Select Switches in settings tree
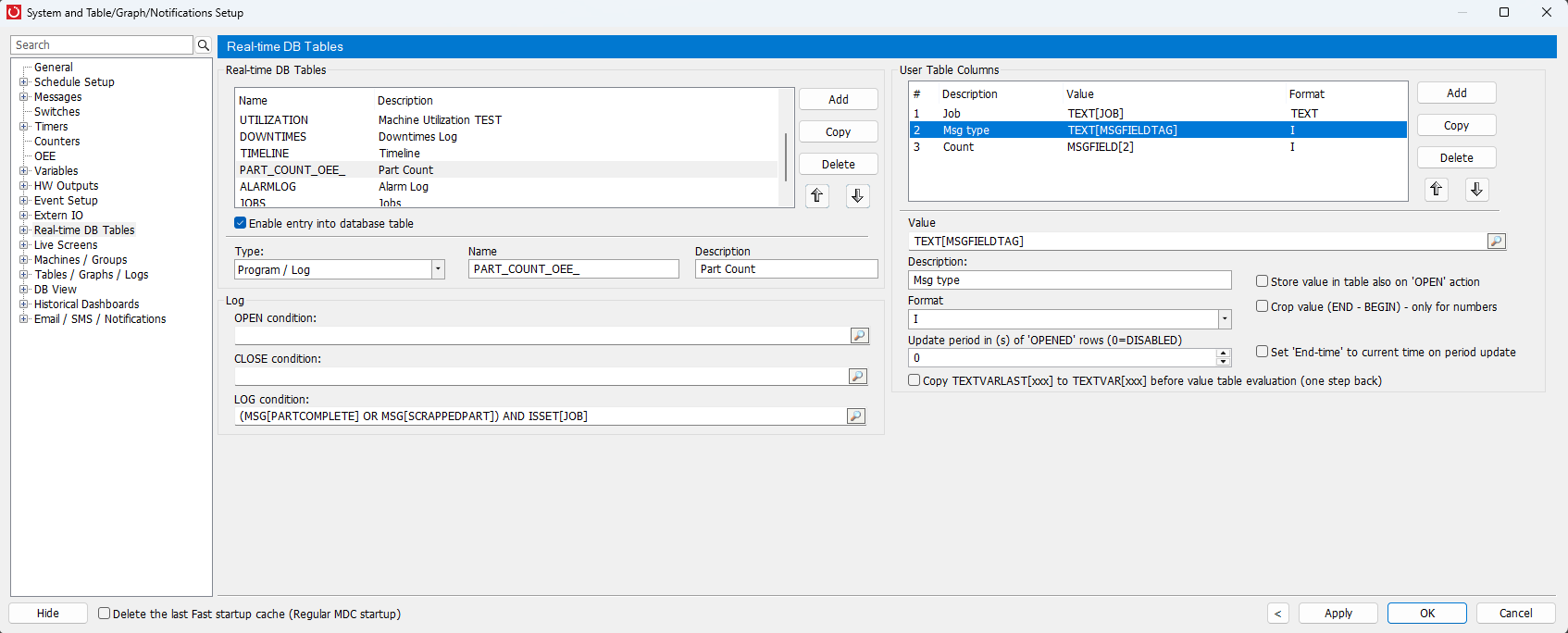1568x633 pixels. (57, 112)
